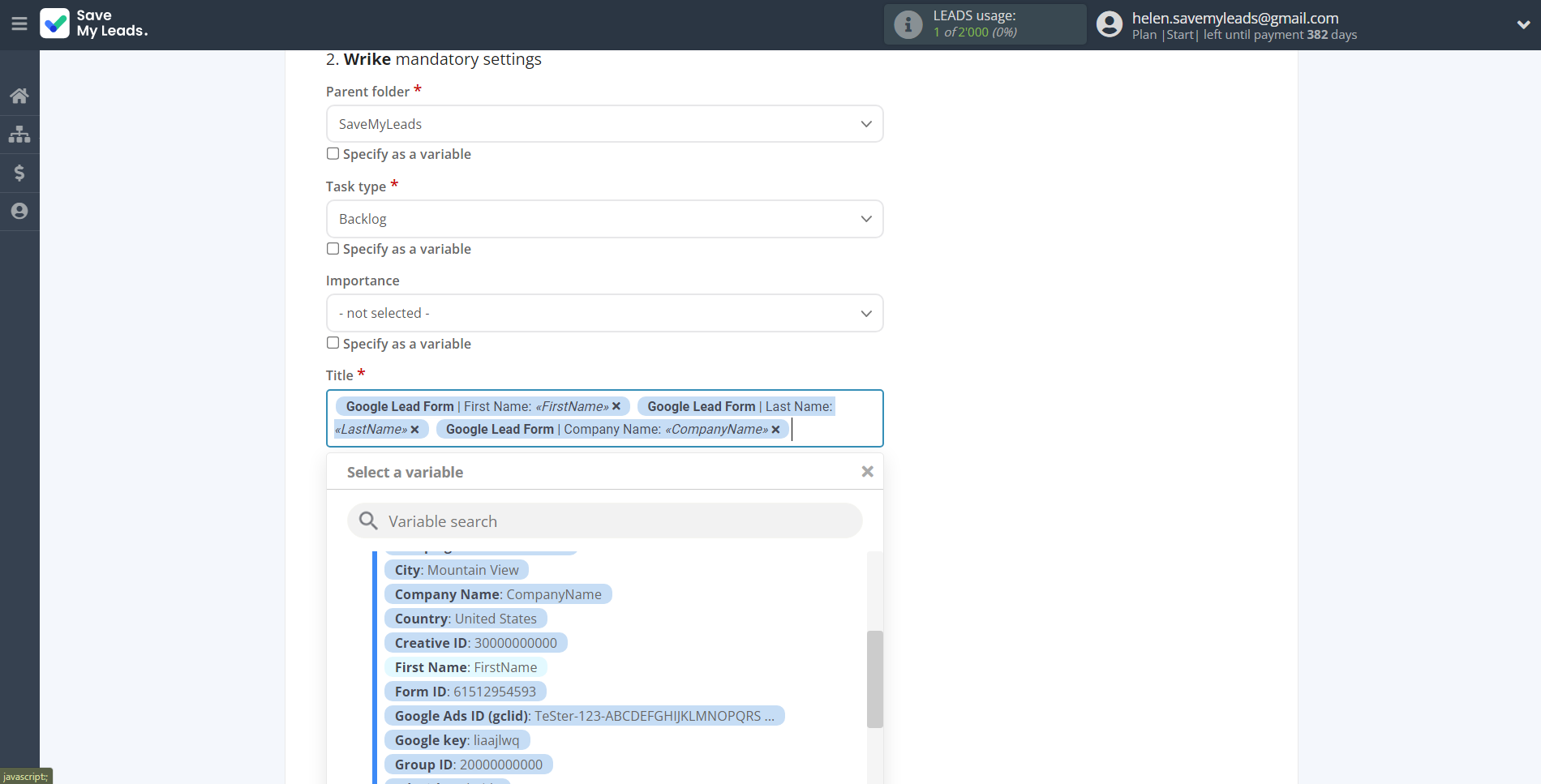This screenshot has width=1541, height=784.
Task: Close the Select a variable panel
Action: point(867,472)
